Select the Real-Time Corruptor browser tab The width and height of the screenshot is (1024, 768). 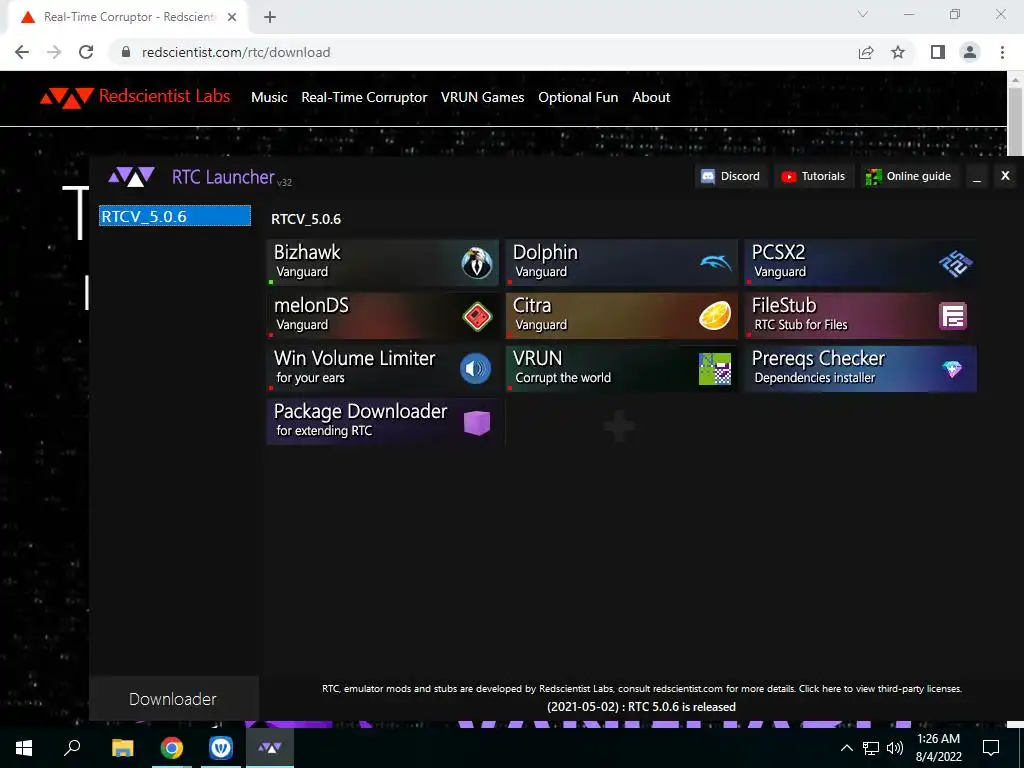[x=127, y=17]
